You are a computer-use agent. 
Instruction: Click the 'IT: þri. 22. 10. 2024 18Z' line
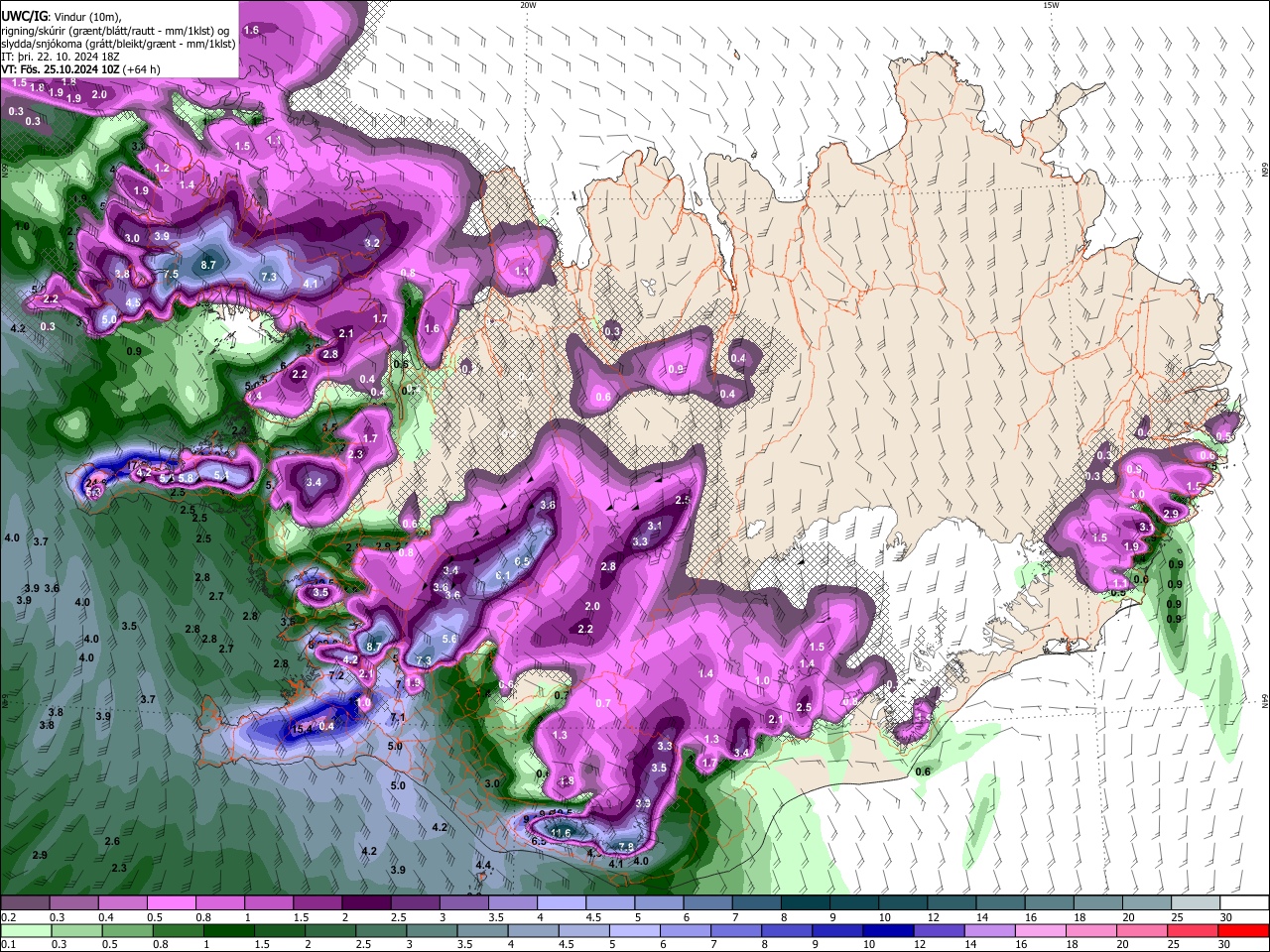pyautogui.click(x=62, y=57)
